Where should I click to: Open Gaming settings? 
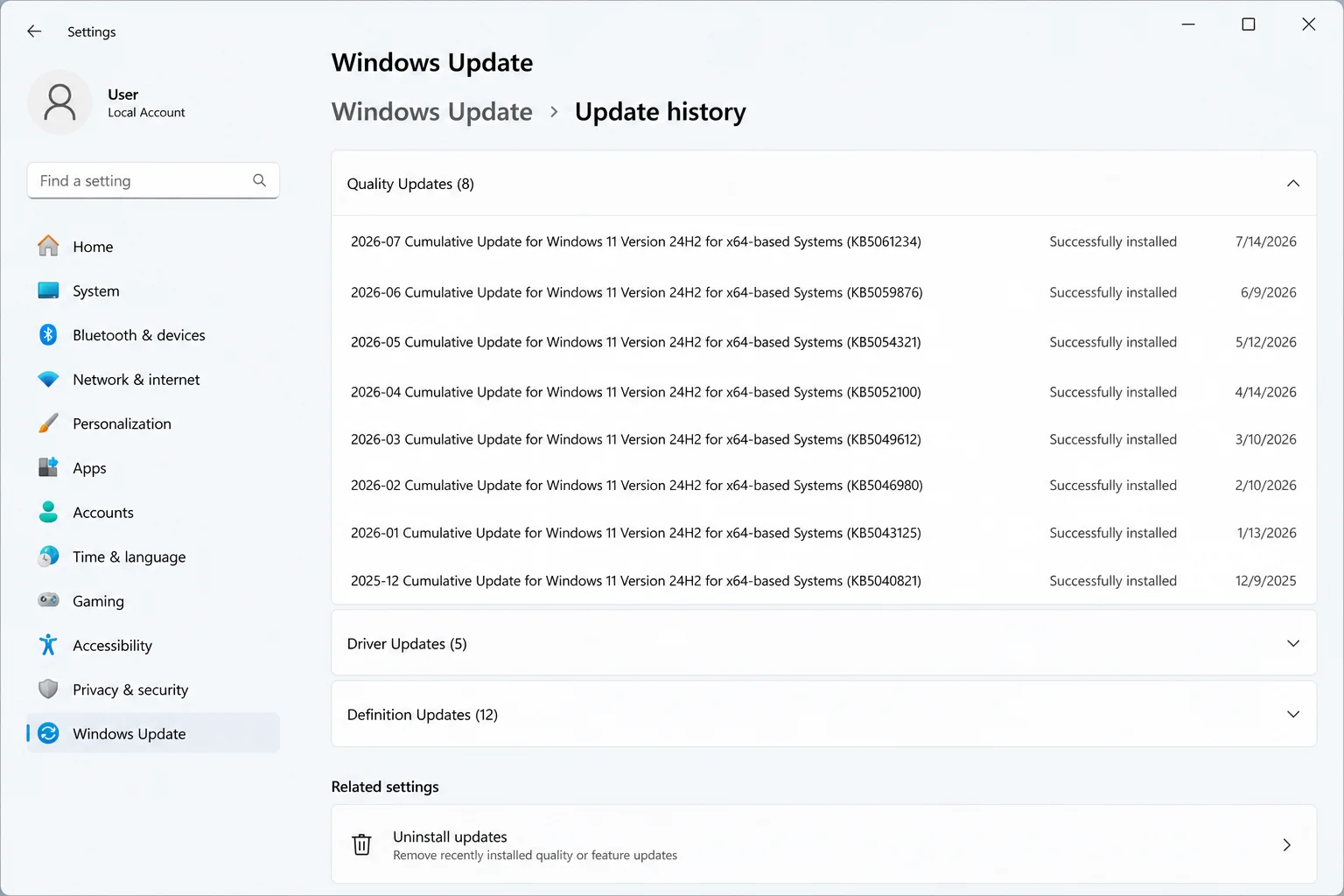click(153, 601)
